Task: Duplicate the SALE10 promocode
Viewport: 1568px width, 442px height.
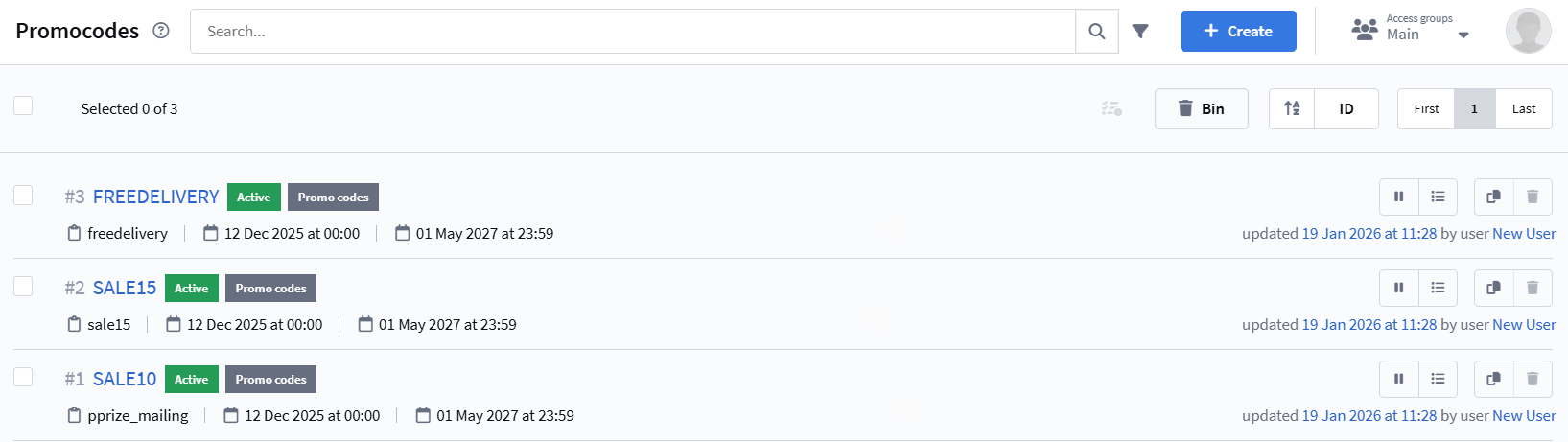Action: (1493, 379)
